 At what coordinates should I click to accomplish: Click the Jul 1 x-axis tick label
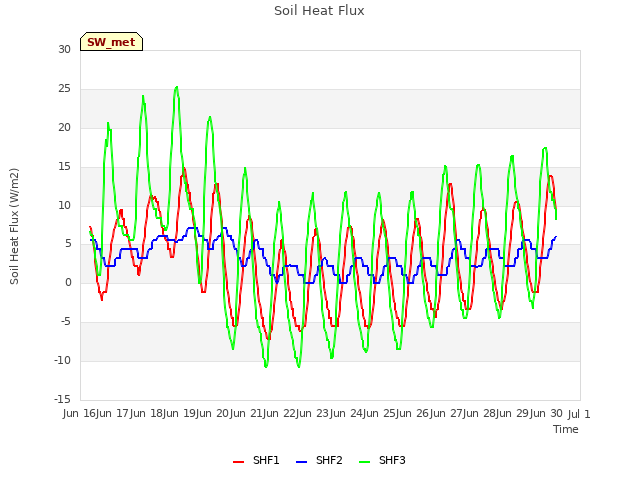coord(579,414)
